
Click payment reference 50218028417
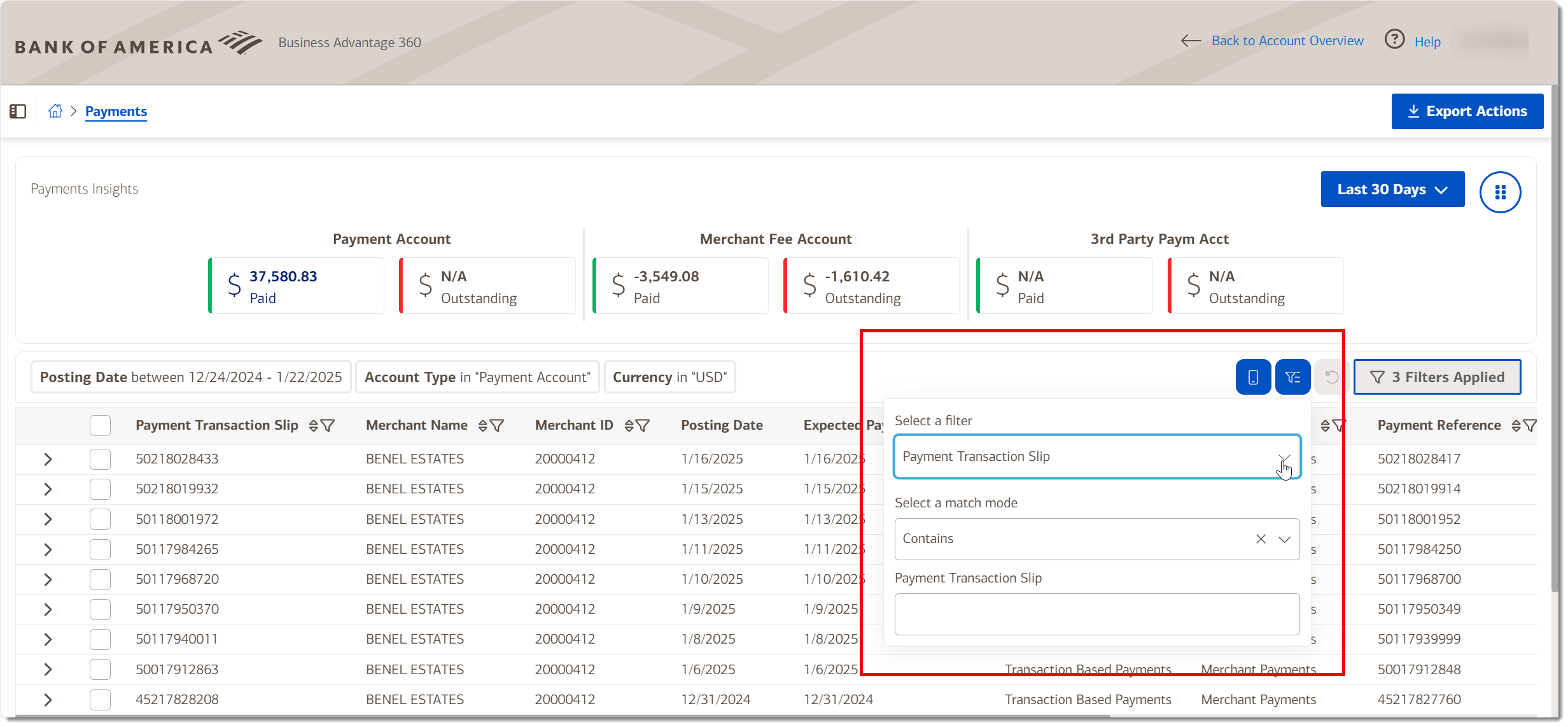coord(1418,459)
